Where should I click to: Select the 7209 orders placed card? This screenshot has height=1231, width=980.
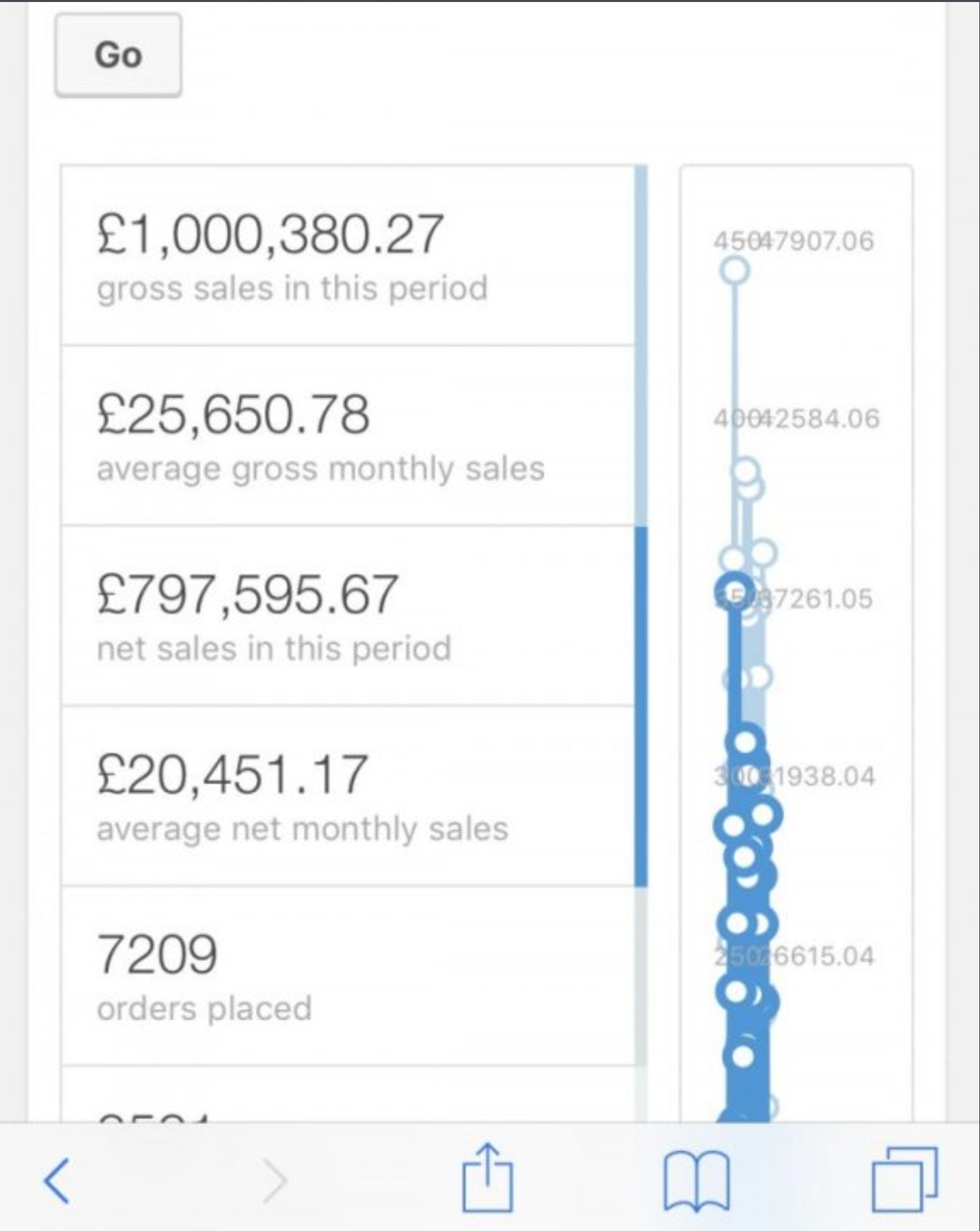pos(348,976)
